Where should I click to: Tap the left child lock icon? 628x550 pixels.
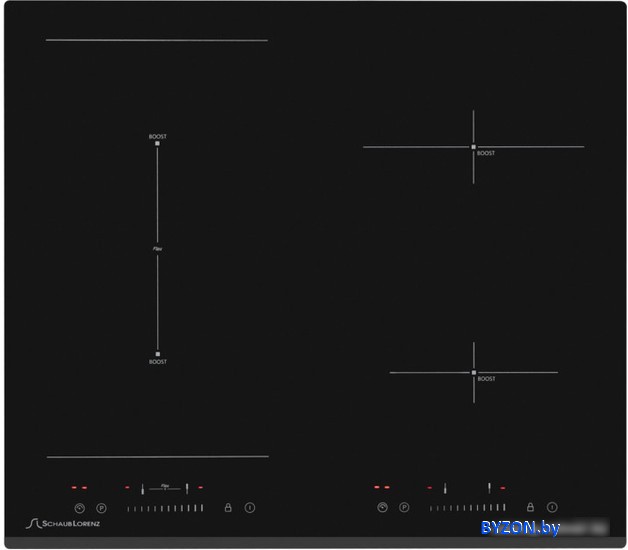[228, 507]
